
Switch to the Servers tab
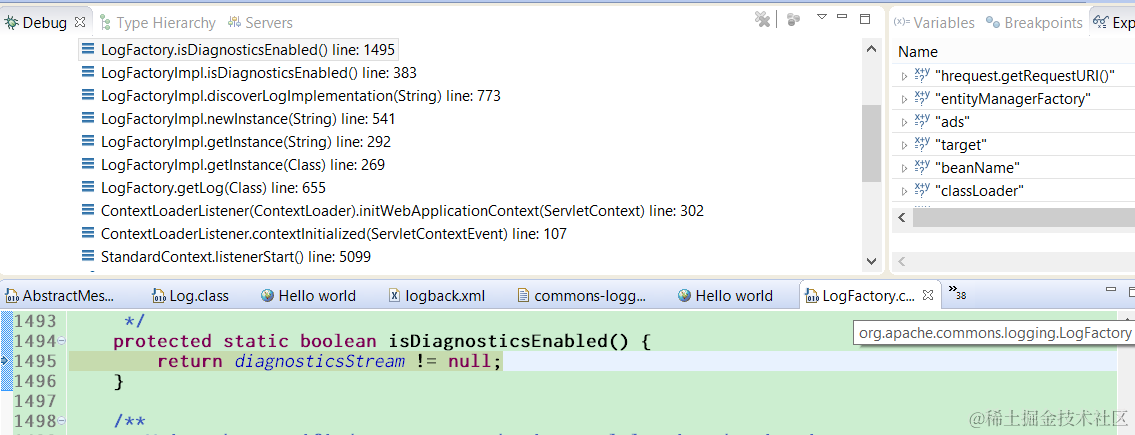point(261,23)
